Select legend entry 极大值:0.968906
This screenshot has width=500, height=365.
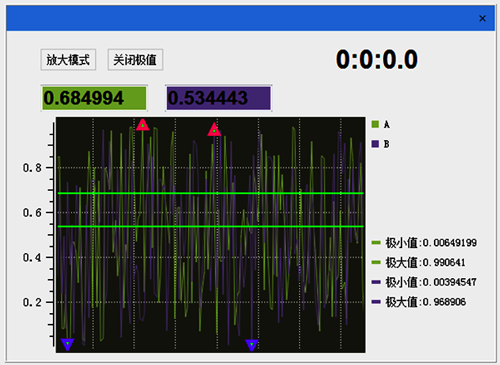(x=419, y=302)
